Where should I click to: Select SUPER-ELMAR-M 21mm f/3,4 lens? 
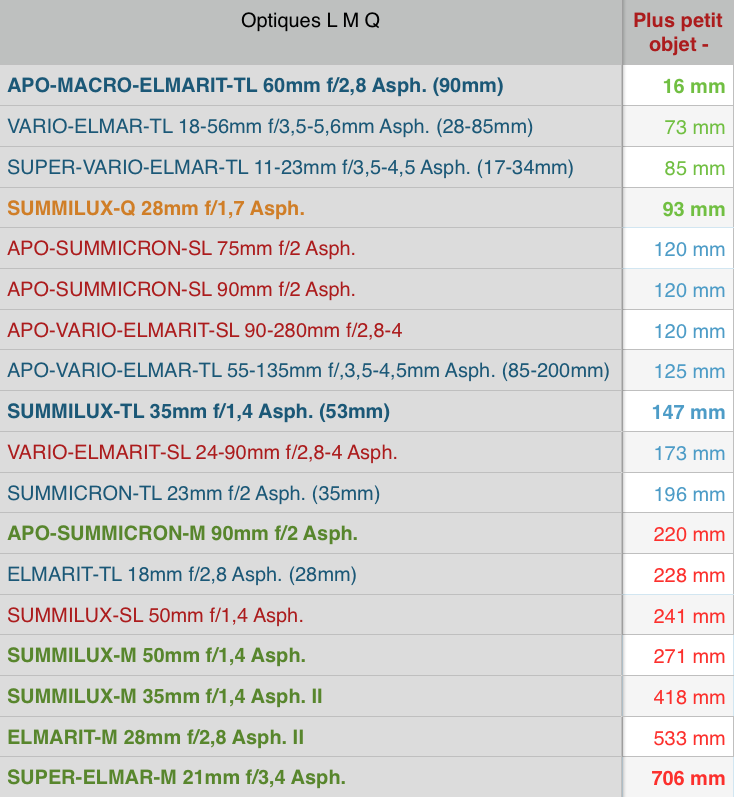tap(176, 777)
